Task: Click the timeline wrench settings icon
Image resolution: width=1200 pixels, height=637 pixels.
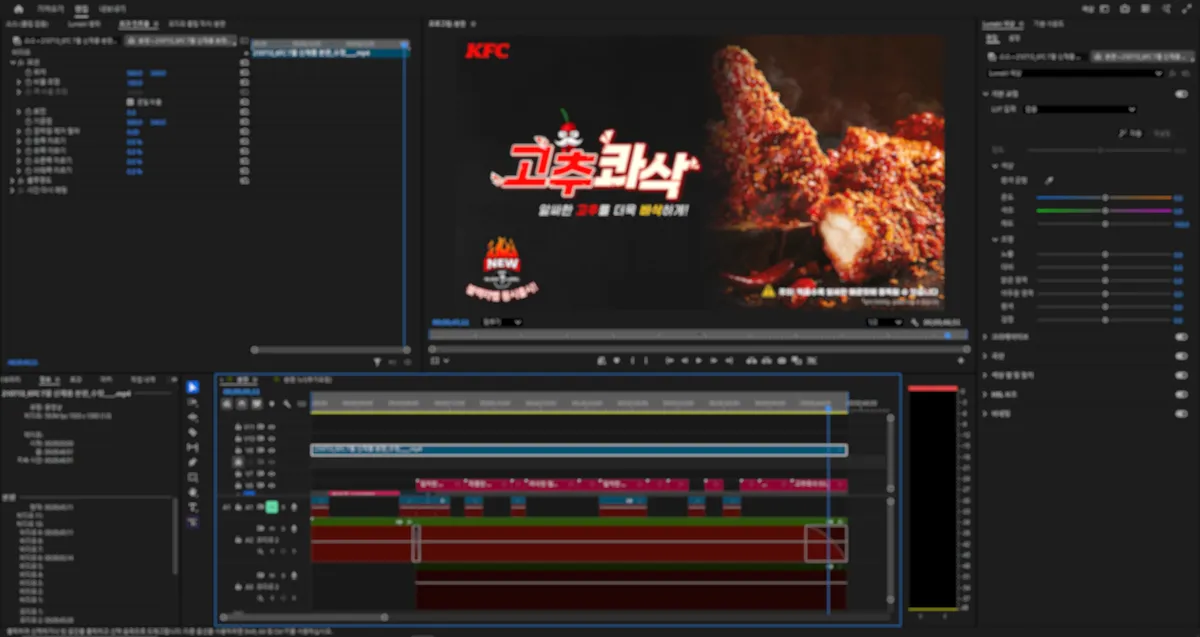Action: pyautogui.click(x=287, y=404)
